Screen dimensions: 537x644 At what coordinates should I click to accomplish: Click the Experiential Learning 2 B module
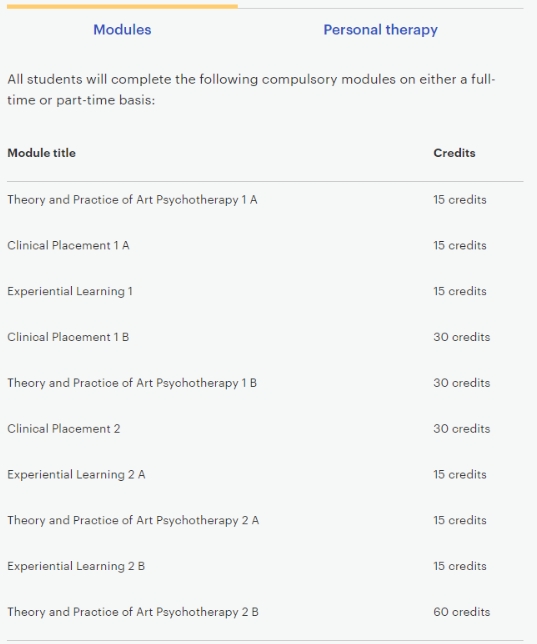point(76,566)
